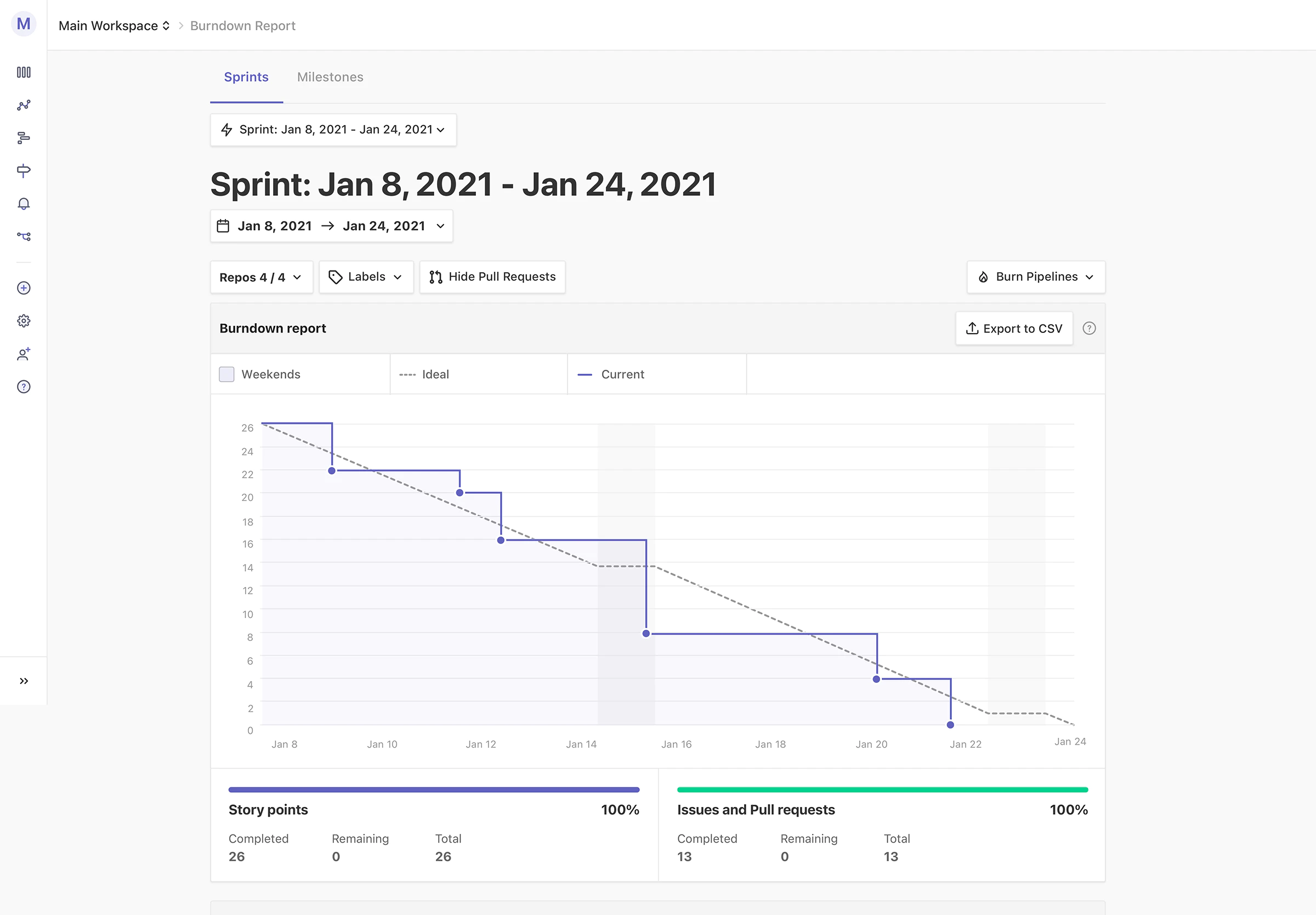This screenshot has height=915, width=1316.
Task: Open the reports chart icon in sidebar
Action: [24, 105]
